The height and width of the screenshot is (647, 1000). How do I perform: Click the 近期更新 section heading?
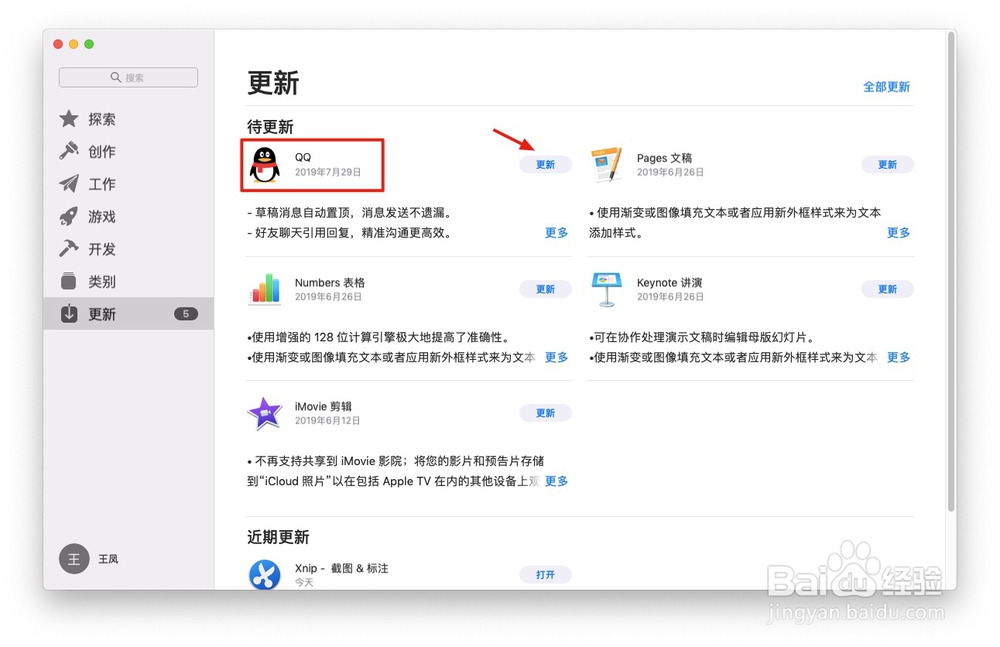[278, 537]
